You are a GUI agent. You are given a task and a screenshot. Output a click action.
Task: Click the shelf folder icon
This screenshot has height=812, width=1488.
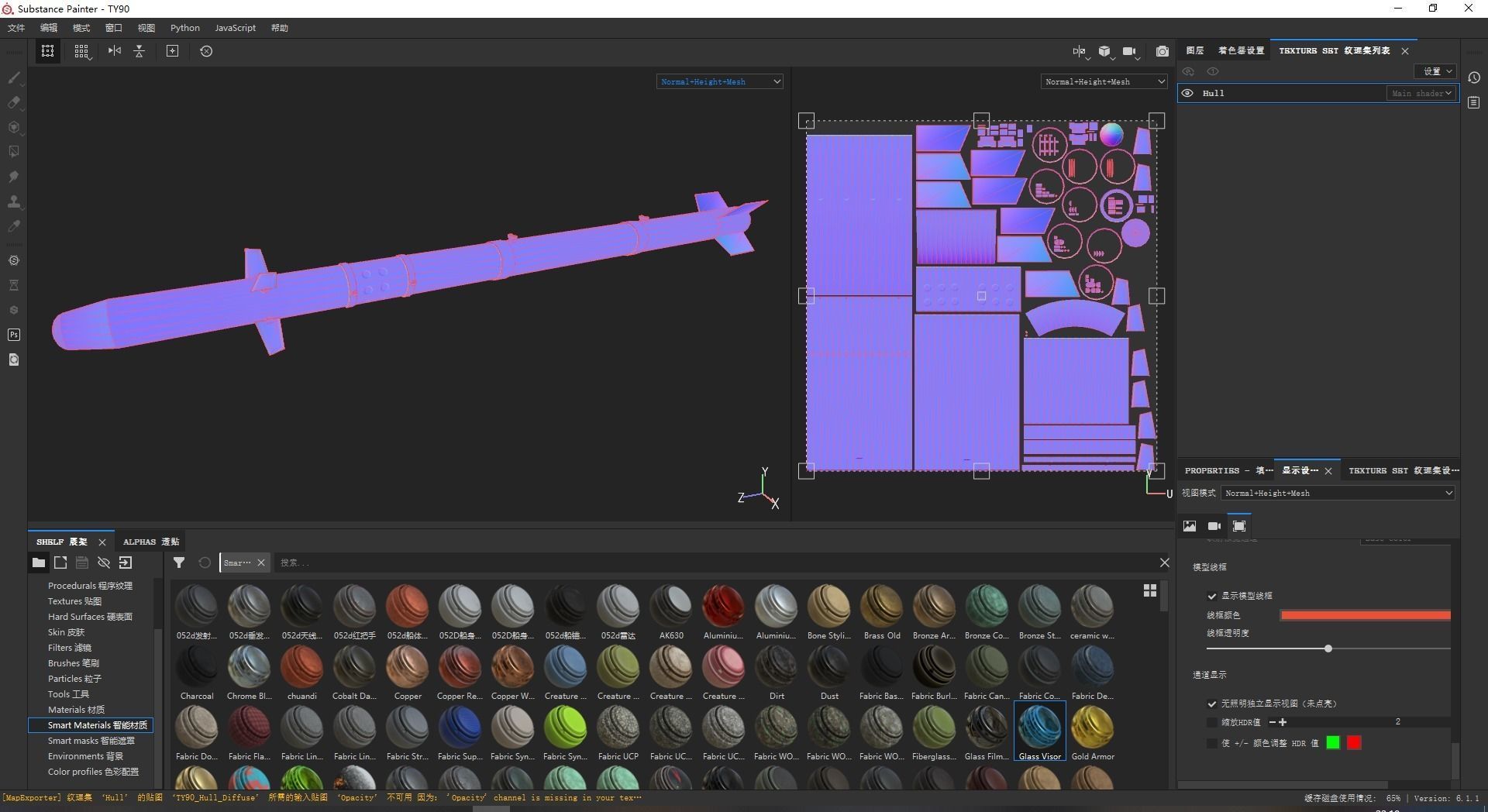pos(38,563)
